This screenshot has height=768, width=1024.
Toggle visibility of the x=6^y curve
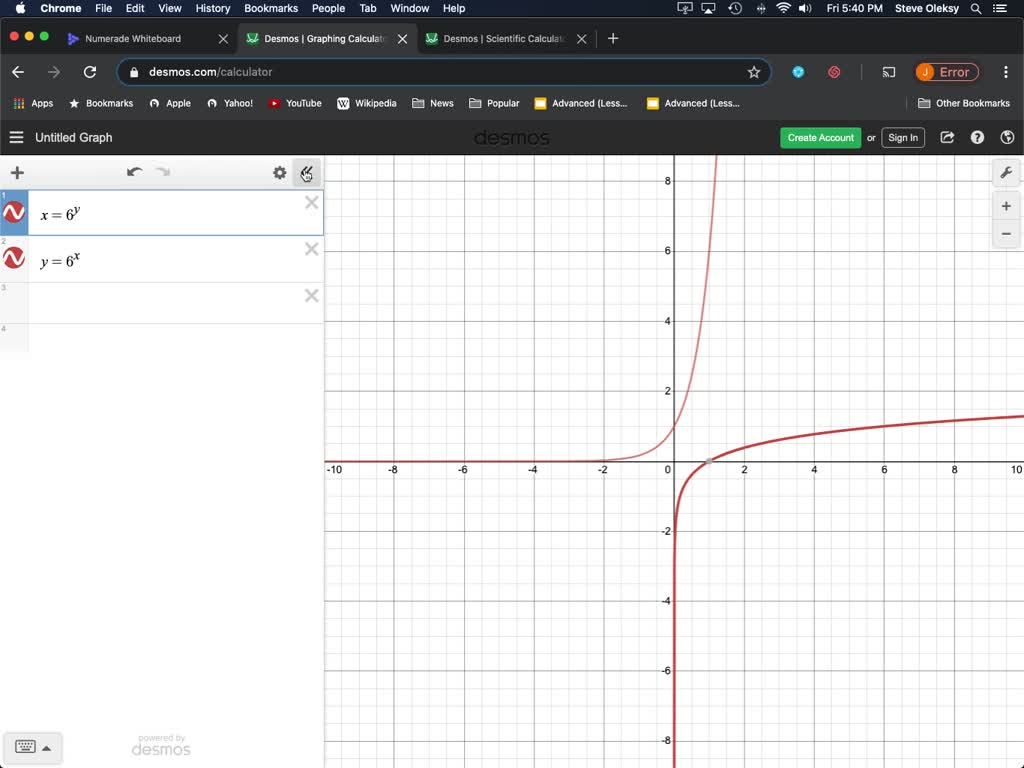tap(13, 211)
